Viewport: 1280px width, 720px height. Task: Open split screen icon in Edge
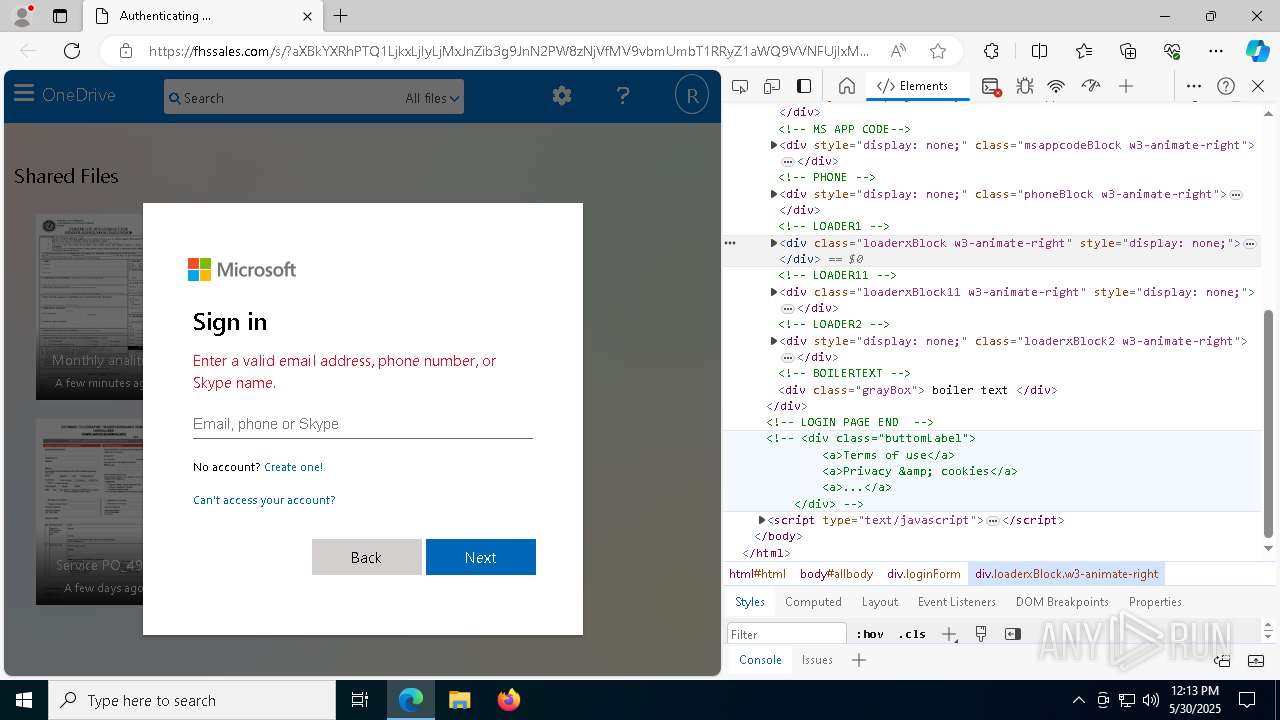(x=1039, y=51)
